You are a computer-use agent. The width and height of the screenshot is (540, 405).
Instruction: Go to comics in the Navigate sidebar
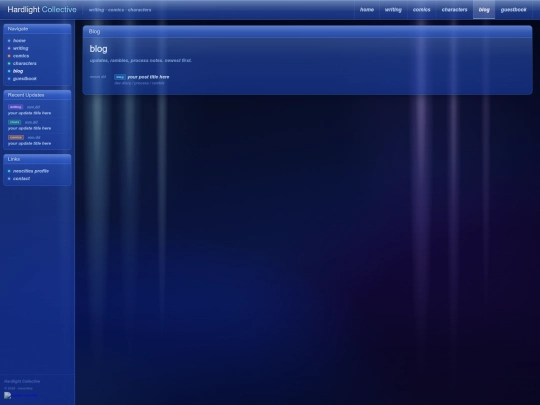tap(21, 56)
